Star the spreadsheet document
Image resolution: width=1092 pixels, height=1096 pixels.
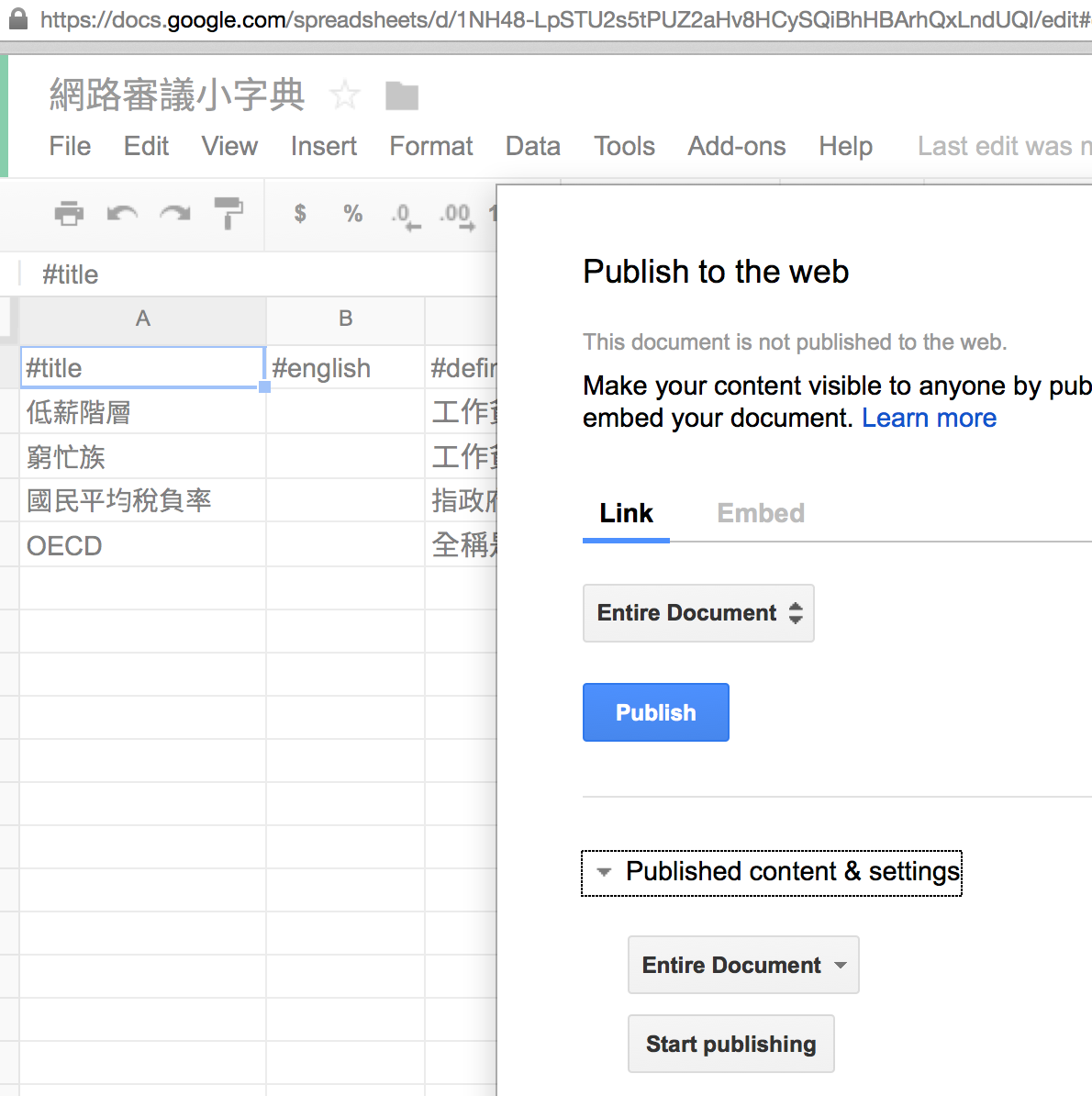click(x=345, y=95)
